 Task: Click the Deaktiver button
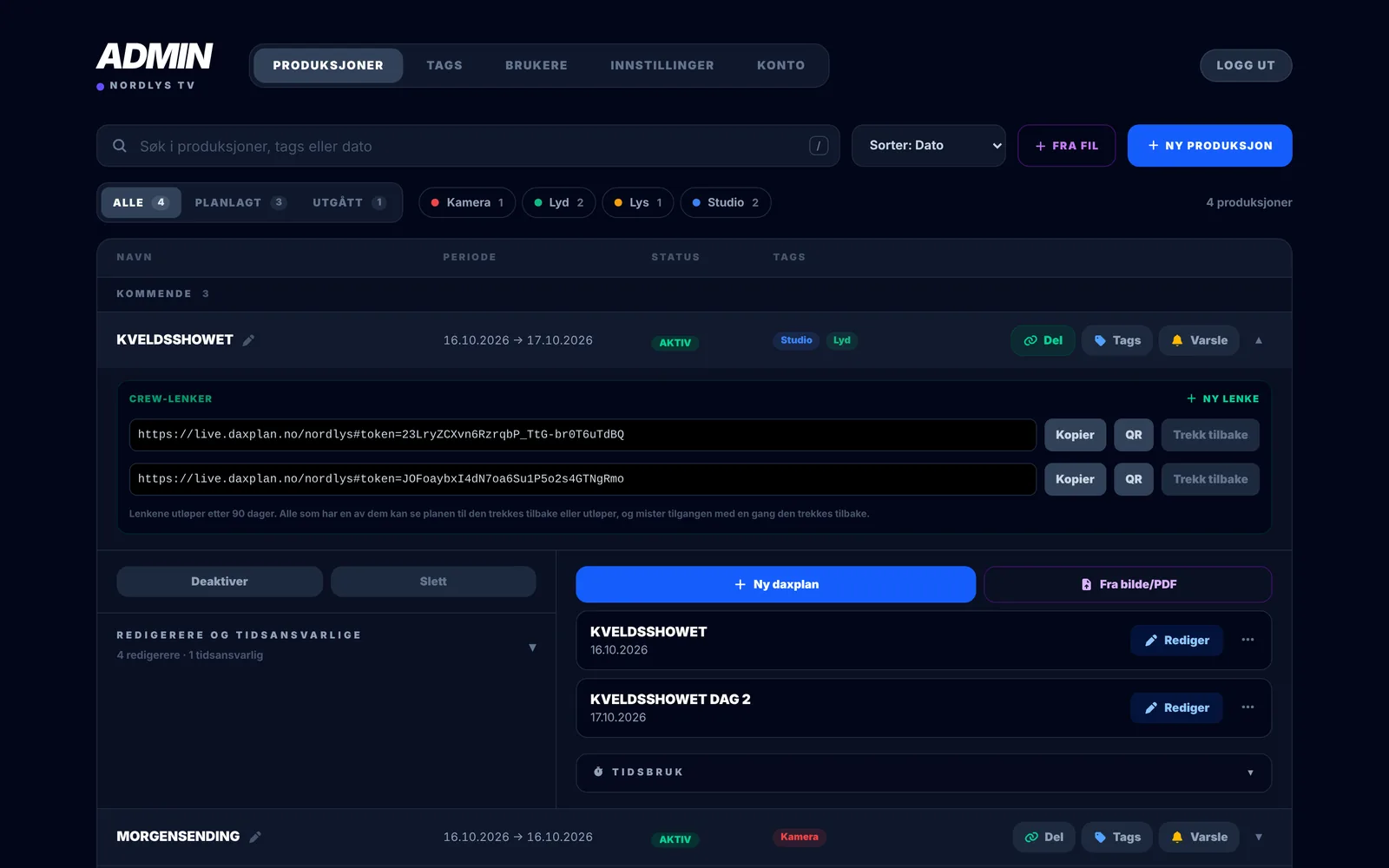(x=220, y=582)
